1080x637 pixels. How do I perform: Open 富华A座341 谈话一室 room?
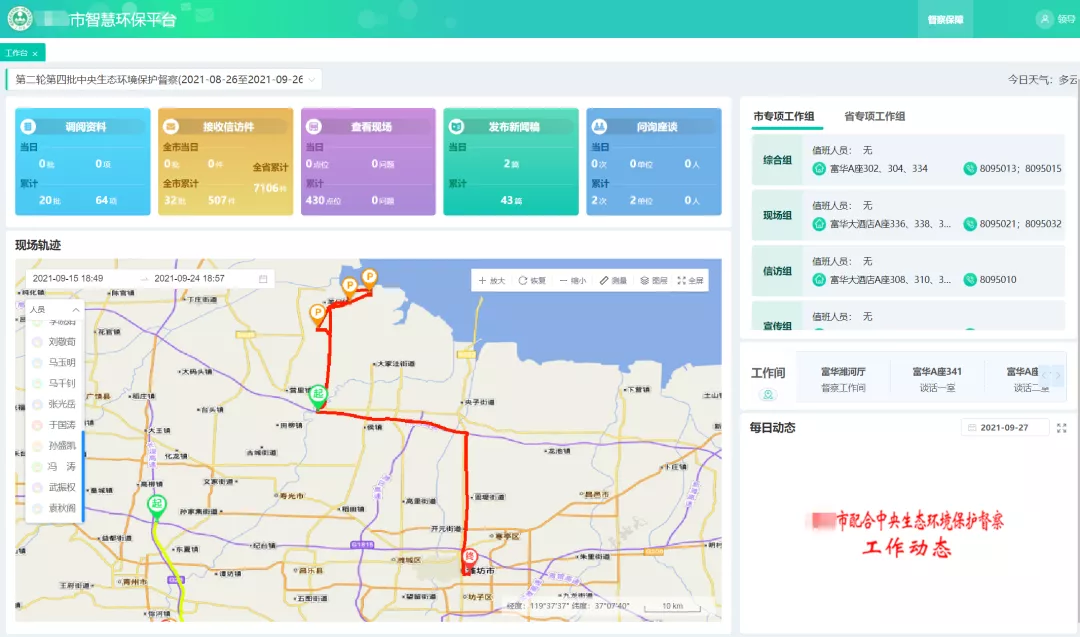click(937, 379)
